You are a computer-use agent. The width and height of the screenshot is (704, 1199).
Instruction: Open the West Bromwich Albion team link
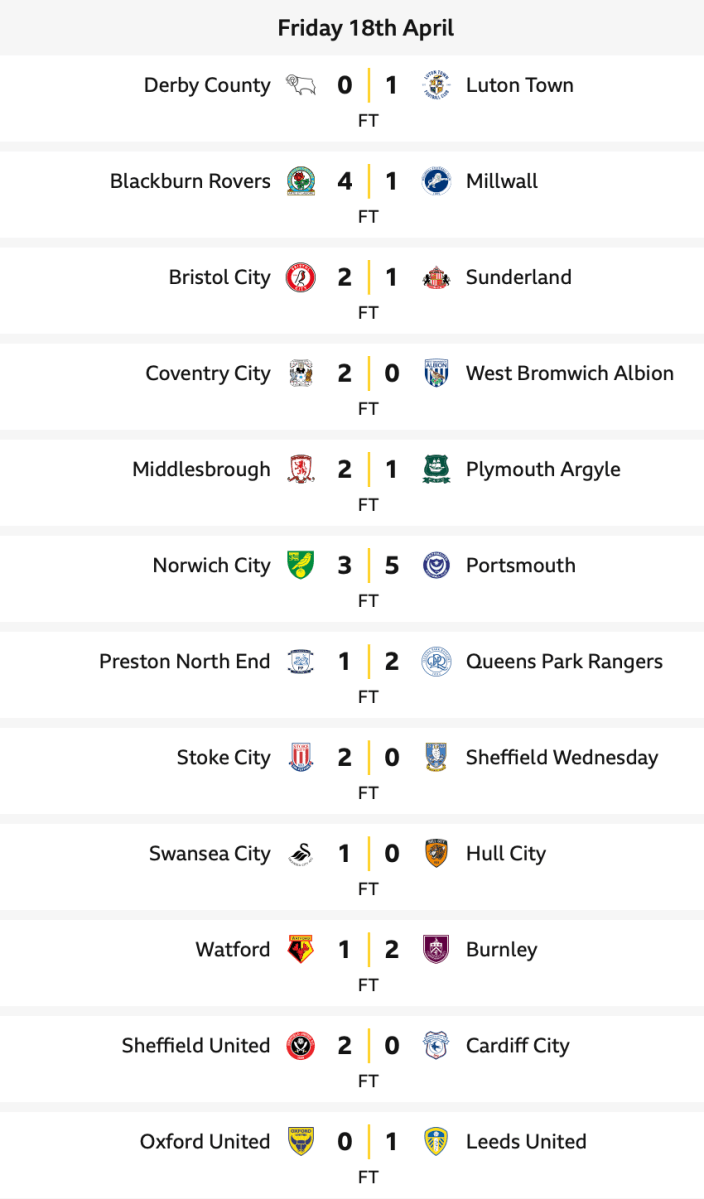click(x=569, y=373)
